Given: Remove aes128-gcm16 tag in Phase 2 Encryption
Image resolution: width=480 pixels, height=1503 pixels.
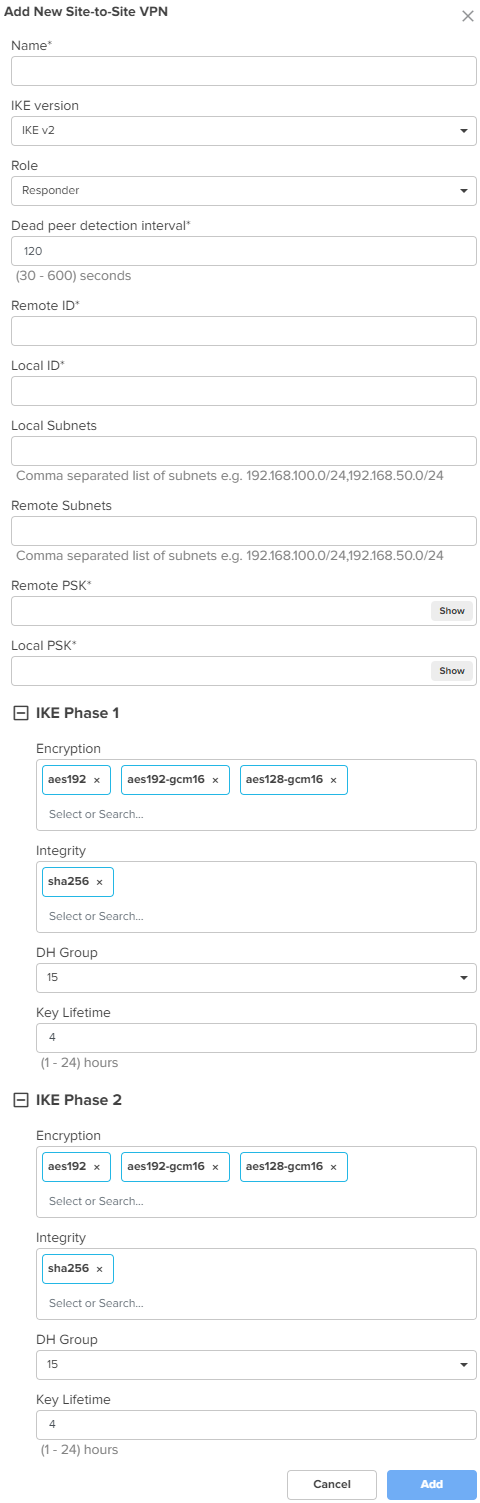Looking at the screenshot, I should [x=333, y=1167].
